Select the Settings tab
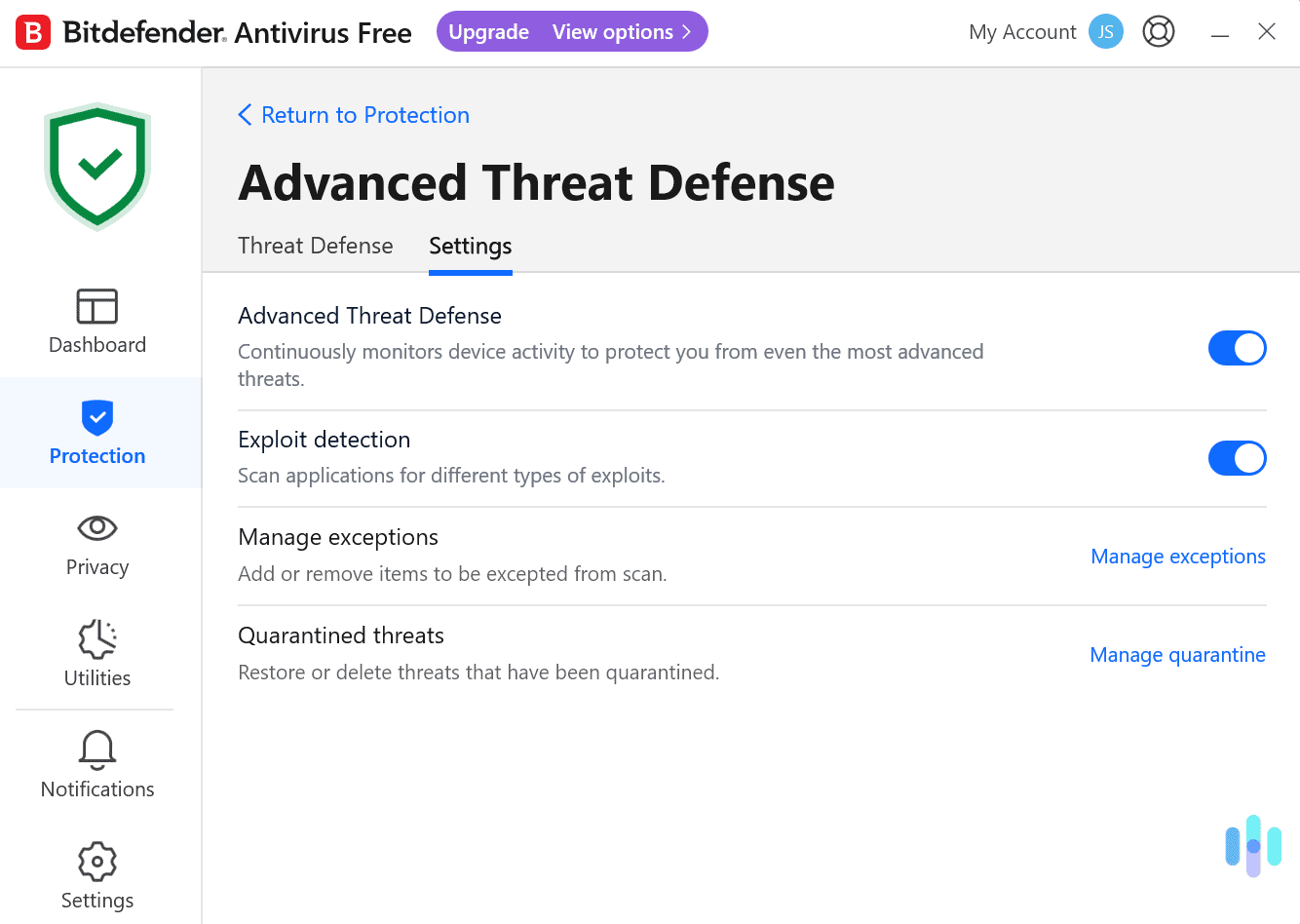The image size is (1300, 924). [x=470, y=246]
